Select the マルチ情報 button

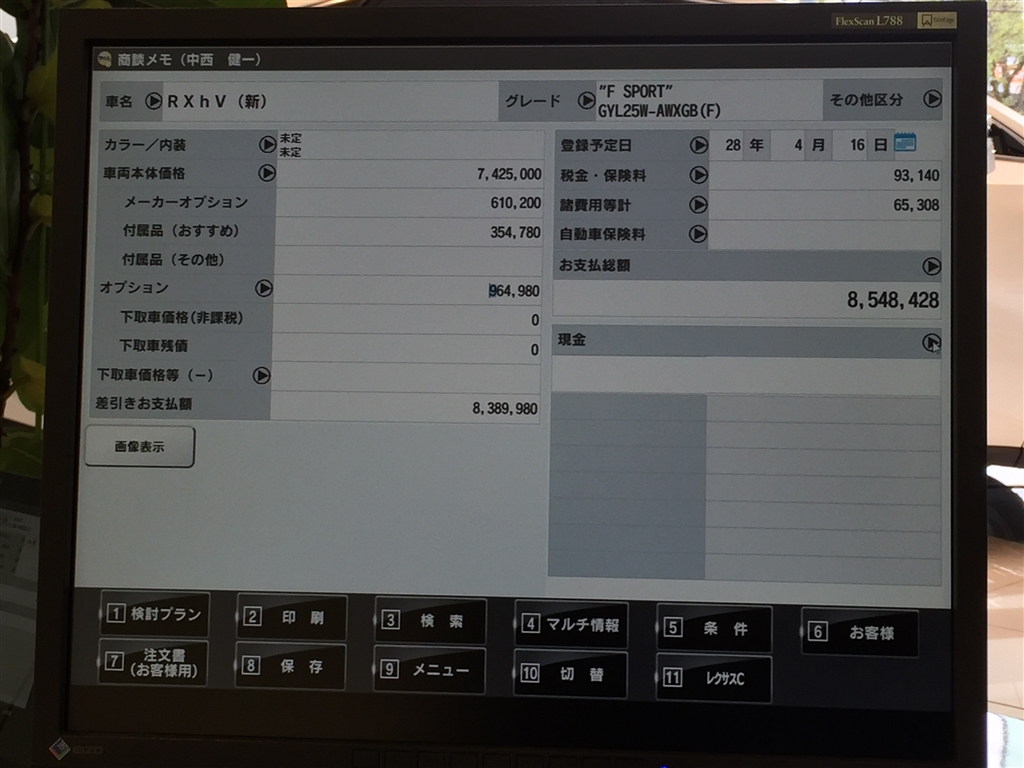coord(571,626)
